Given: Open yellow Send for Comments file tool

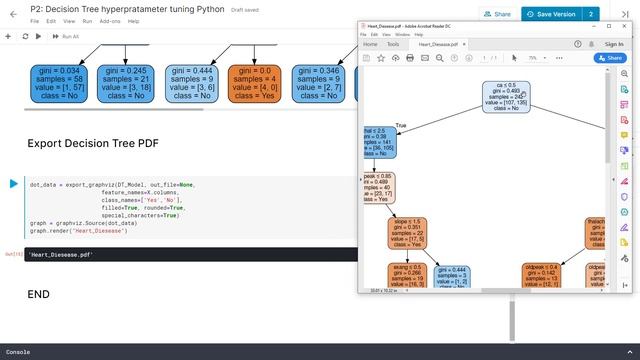Looking at the screenshot, I should coord(624,243).
